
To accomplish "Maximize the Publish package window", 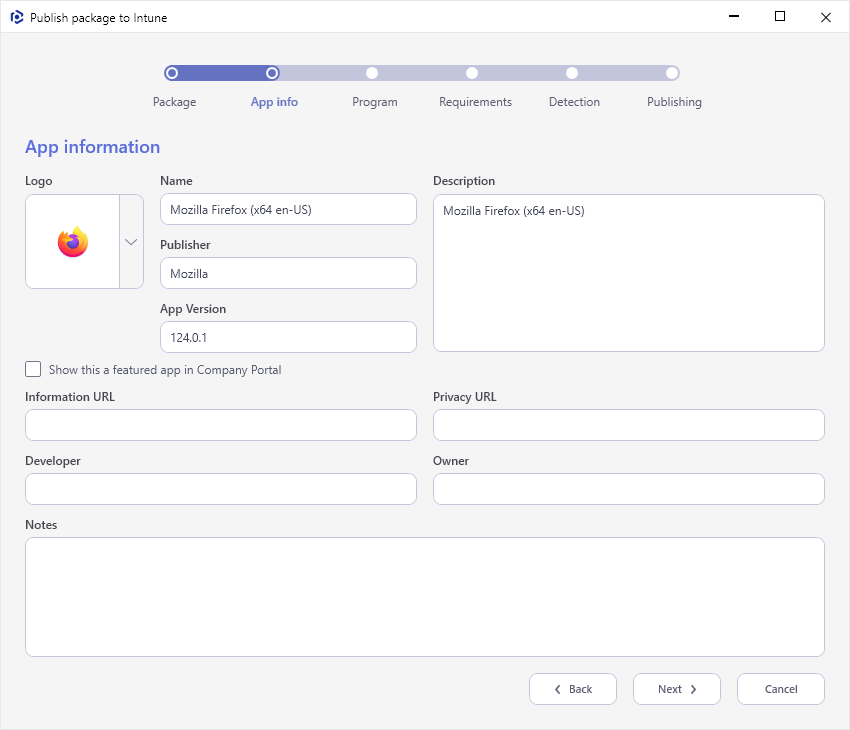I will (x=780, y=17).
